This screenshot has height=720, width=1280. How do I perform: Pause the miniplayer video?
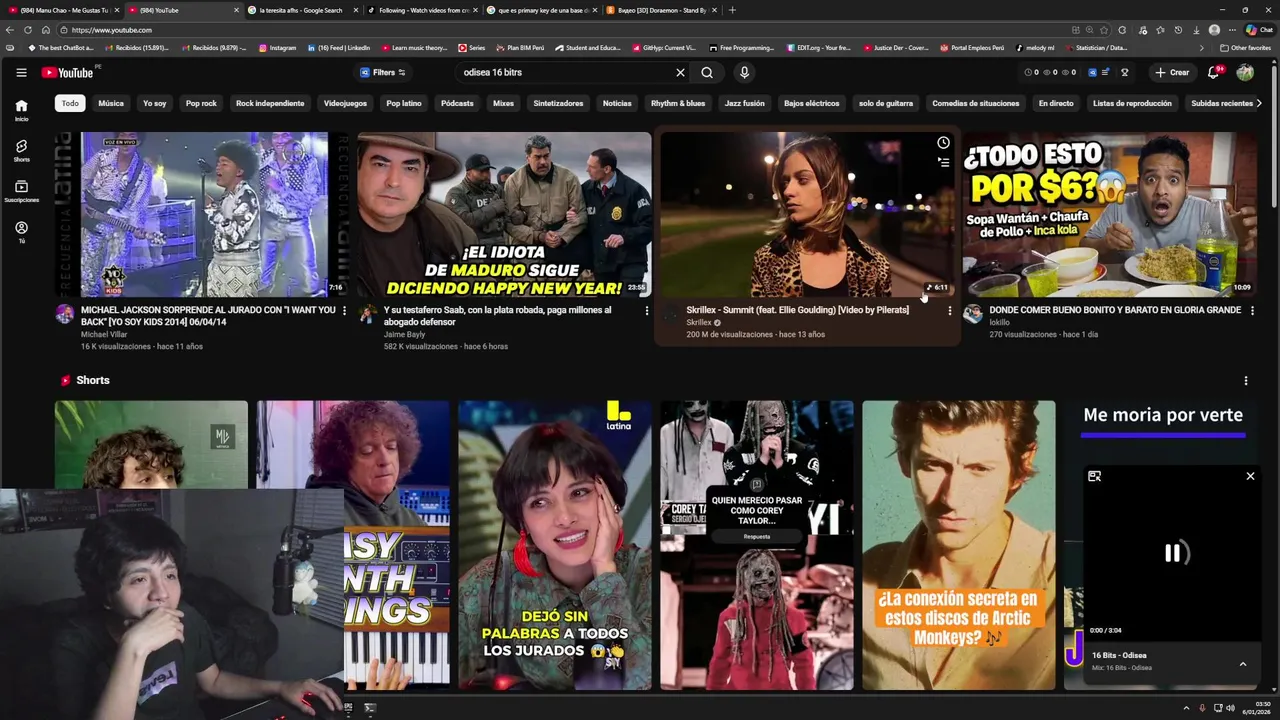[1172, 553]
